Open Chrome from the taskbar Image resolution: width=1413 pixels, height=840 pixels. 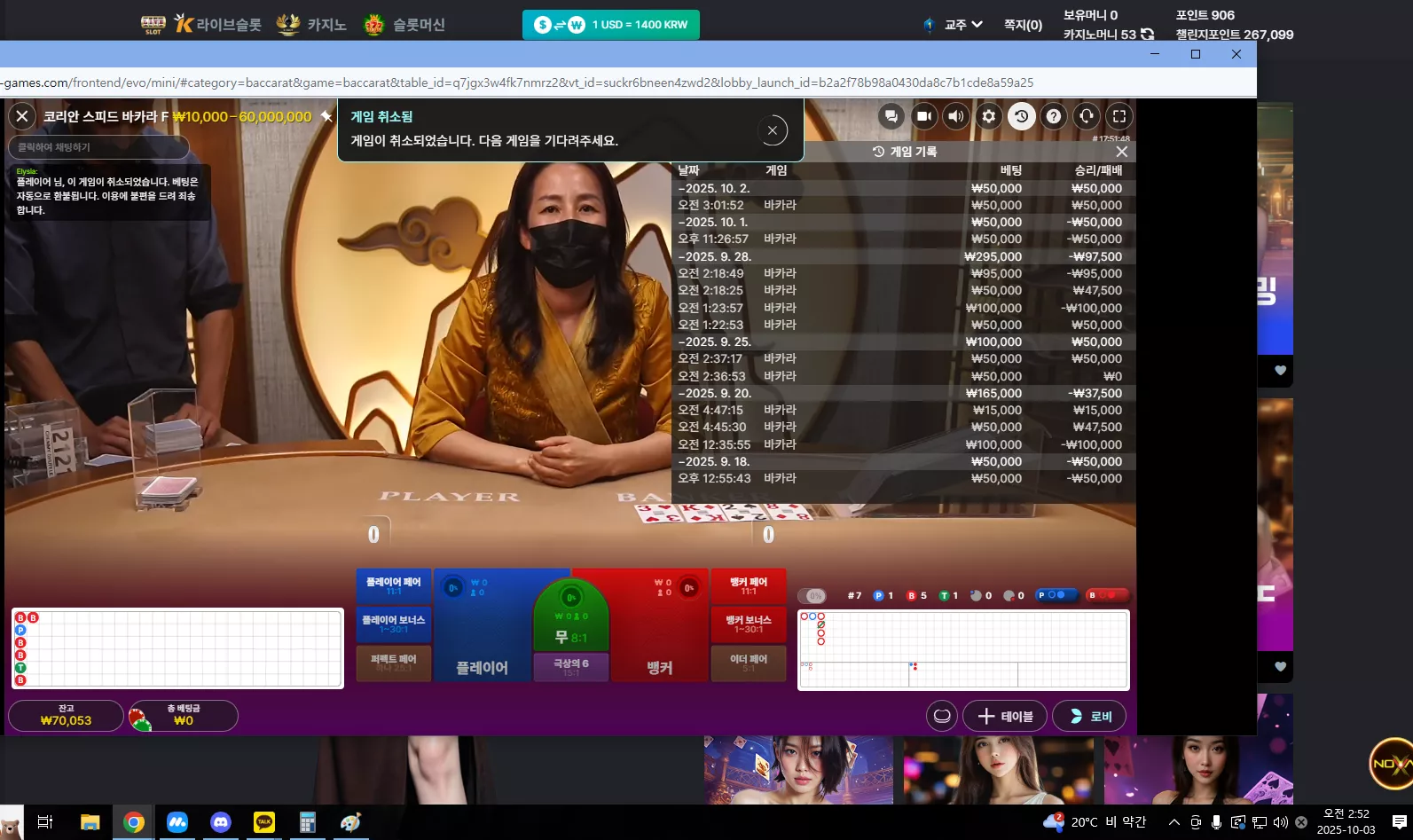click(x=134, y=822)
